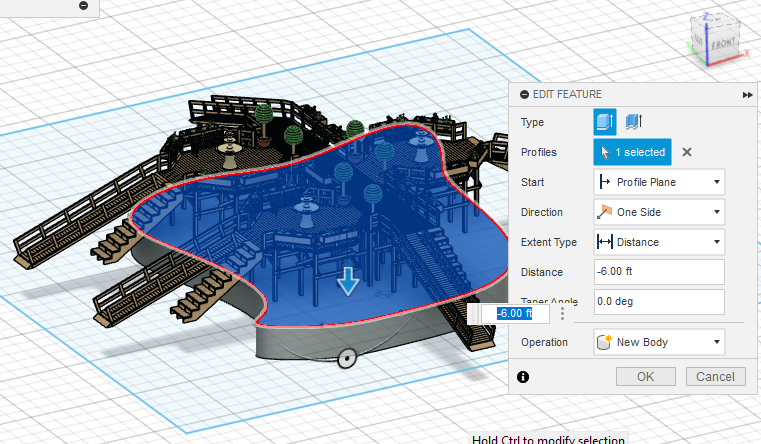Image resolution: width=761 pixels, height=444 pixels.
Task: Click the circular taper angle manipulator
Action: (x=347, y=359)
